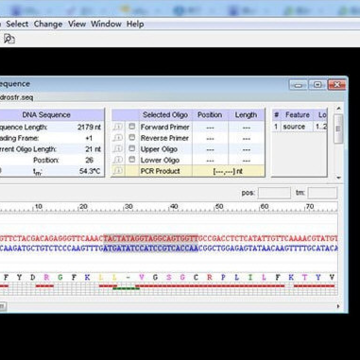
Task: Select the Lower Oligo row label
Action: tap(159, 160)
